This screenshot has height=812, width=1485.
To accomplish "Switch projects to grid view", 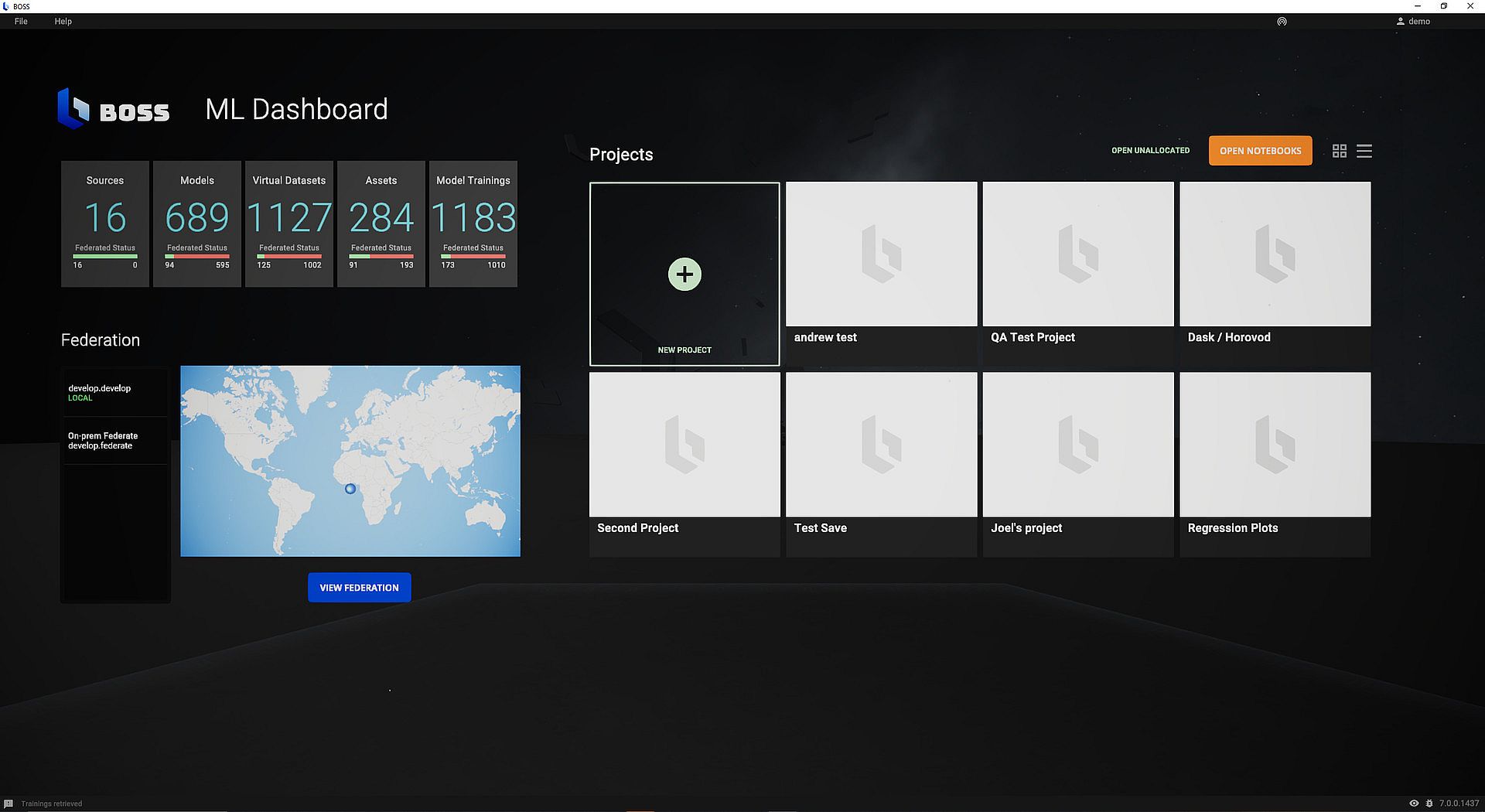I will pyautogui.click(x=1340, y=151).
